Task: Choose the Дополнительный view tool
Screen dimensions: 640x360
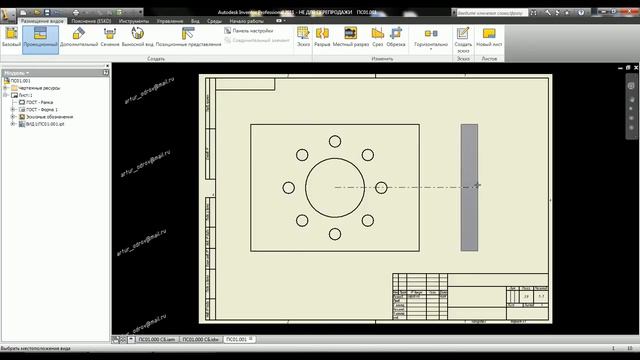Action: click(79, 37)
